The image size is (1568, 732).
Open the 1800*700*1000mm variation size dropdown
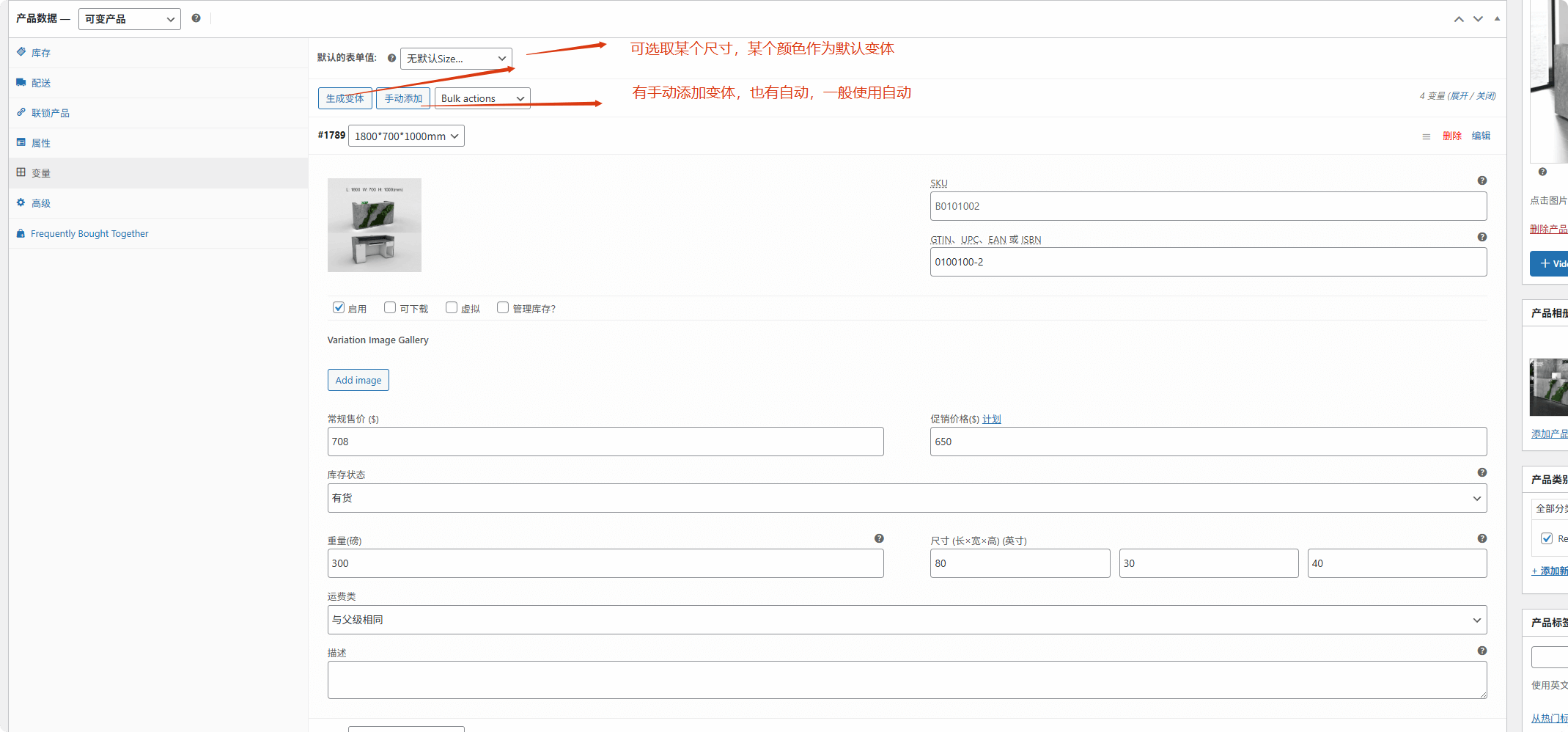[x=406, y=136]
